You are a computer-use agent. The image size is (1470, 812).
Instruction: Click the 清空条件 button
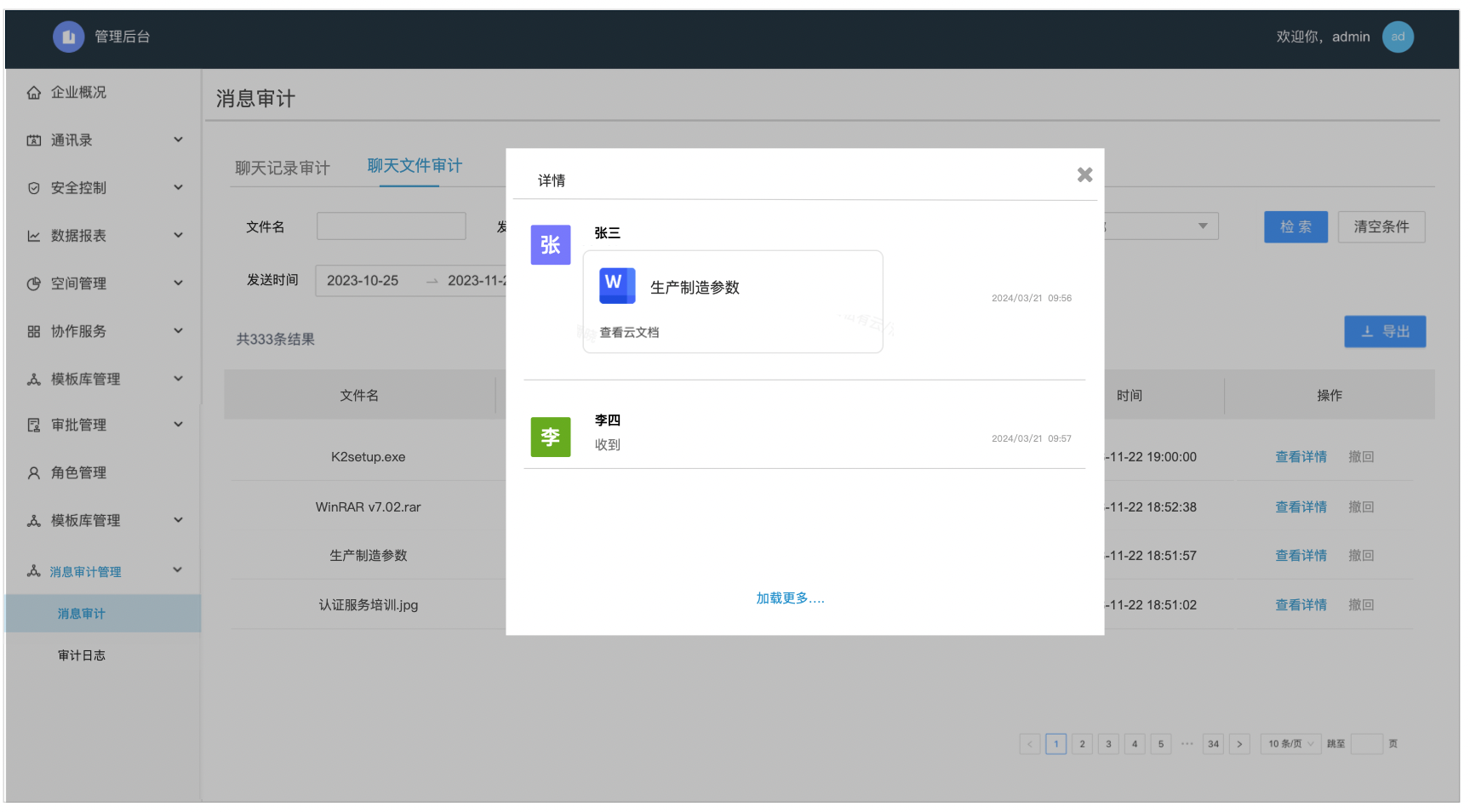coord(1381,227)
